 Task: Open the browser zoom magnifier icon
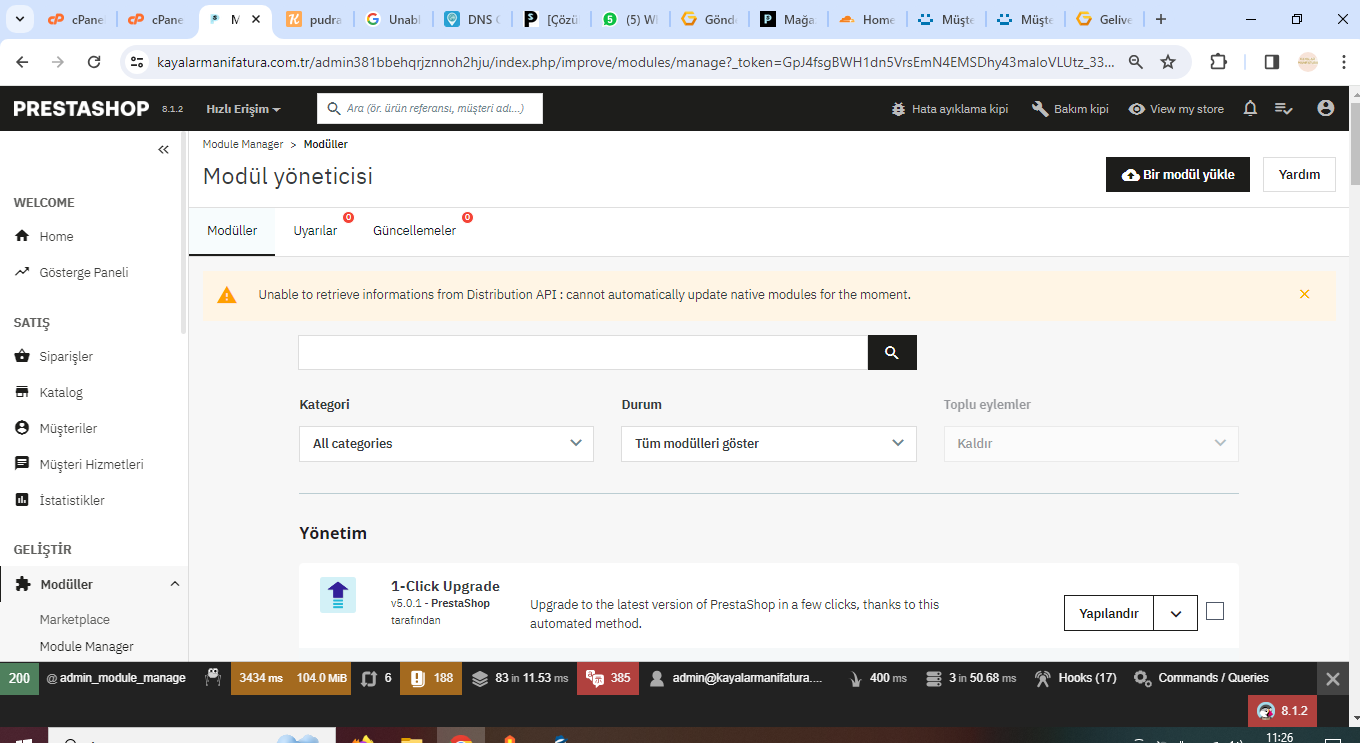pos(1136,62)
